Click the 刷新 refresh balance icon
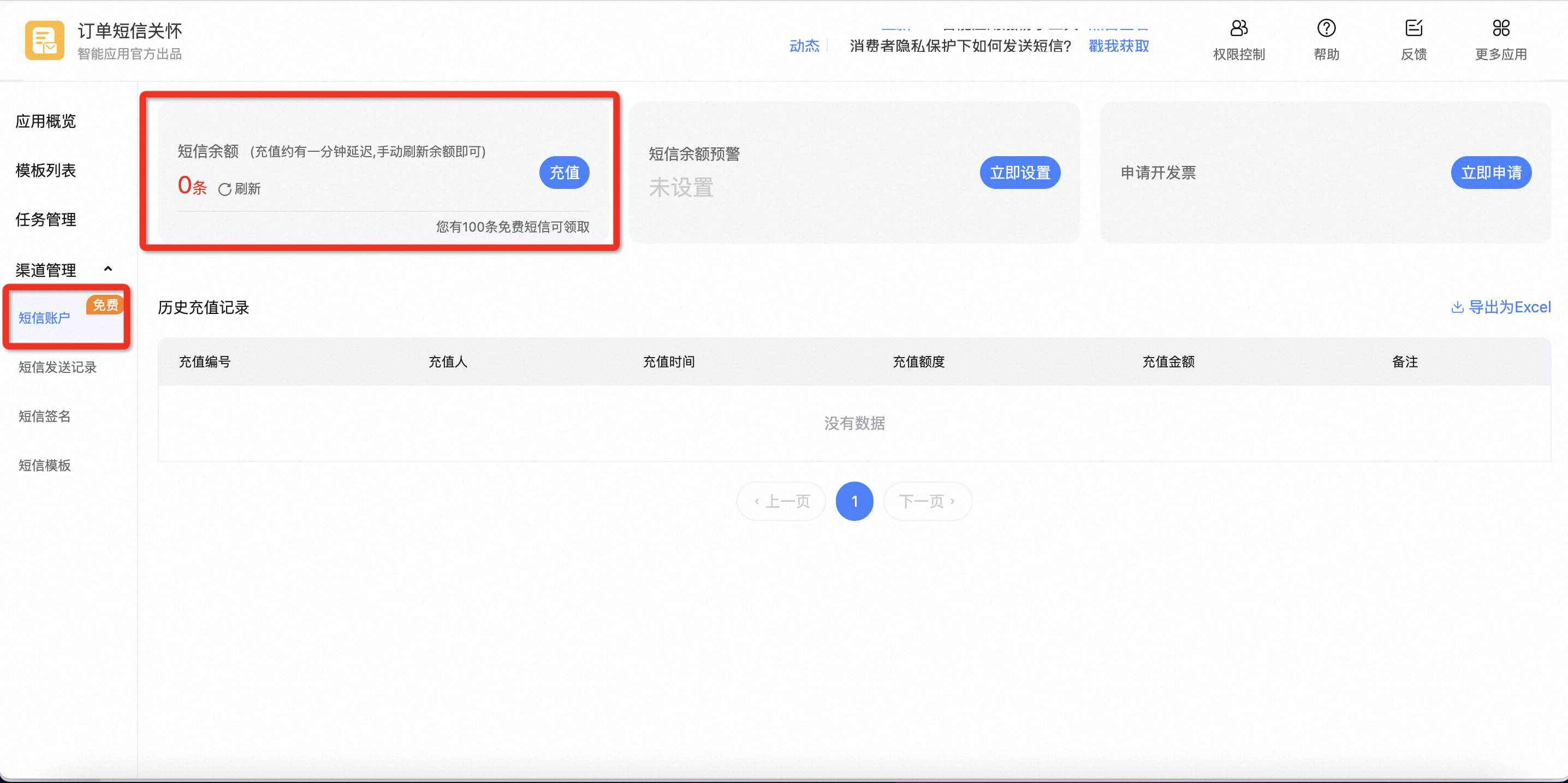Screen dimensions: 1568x783 point(224,189)
